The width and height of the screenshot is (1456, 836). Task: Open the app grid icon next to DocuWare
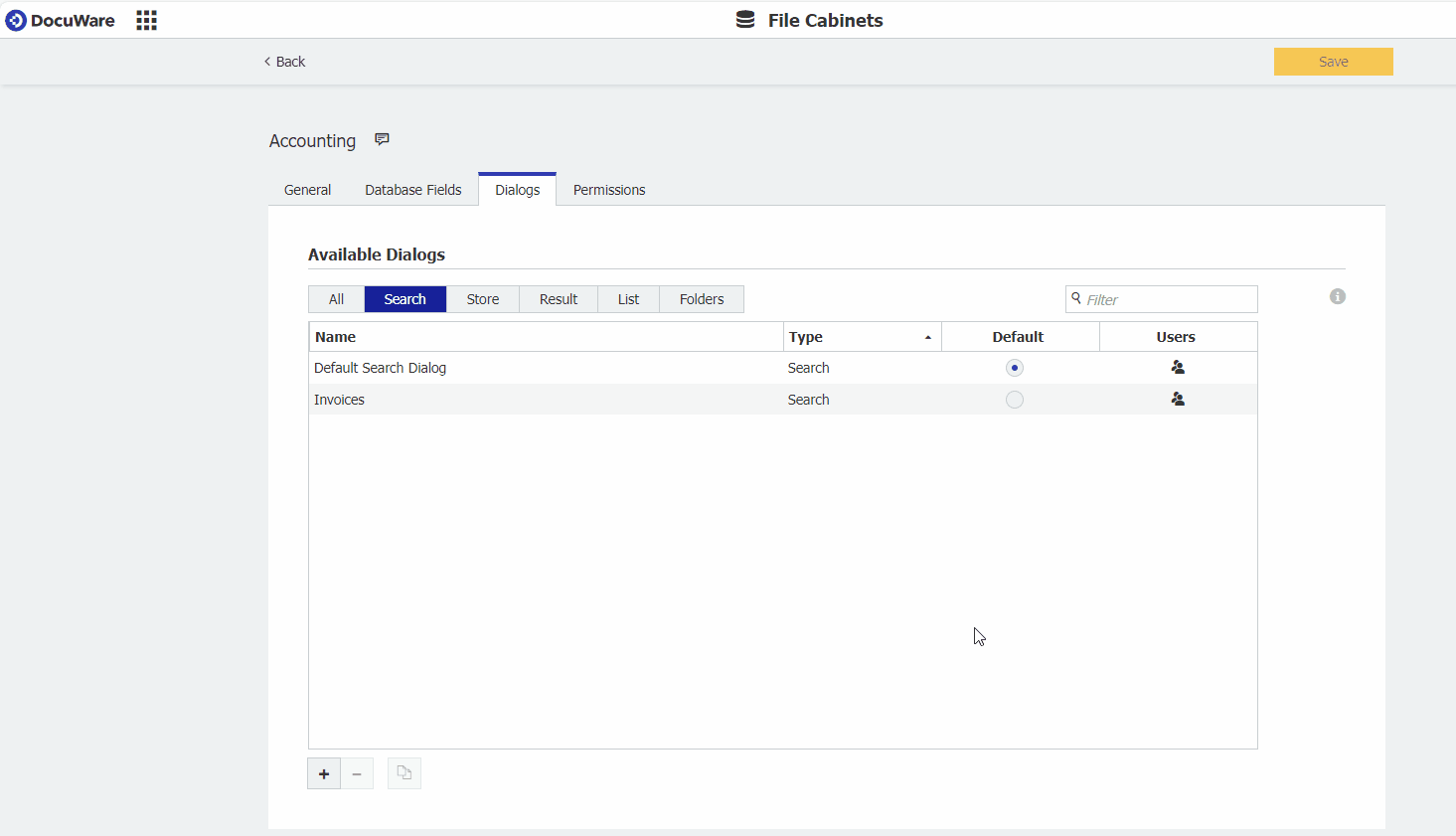coord(146,20)
